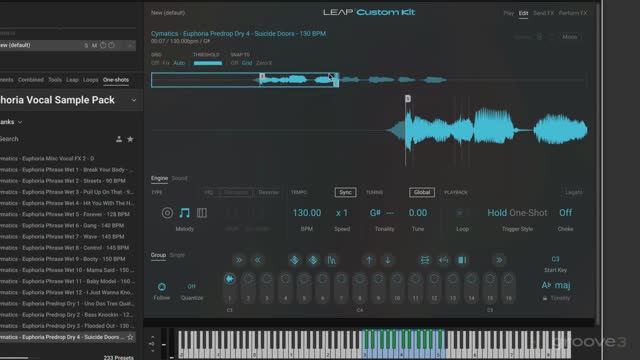Select the three-bar engine type icon
The width and height of the screenshot is (640, 360).
pyautogui.click(x=202, y=213)
